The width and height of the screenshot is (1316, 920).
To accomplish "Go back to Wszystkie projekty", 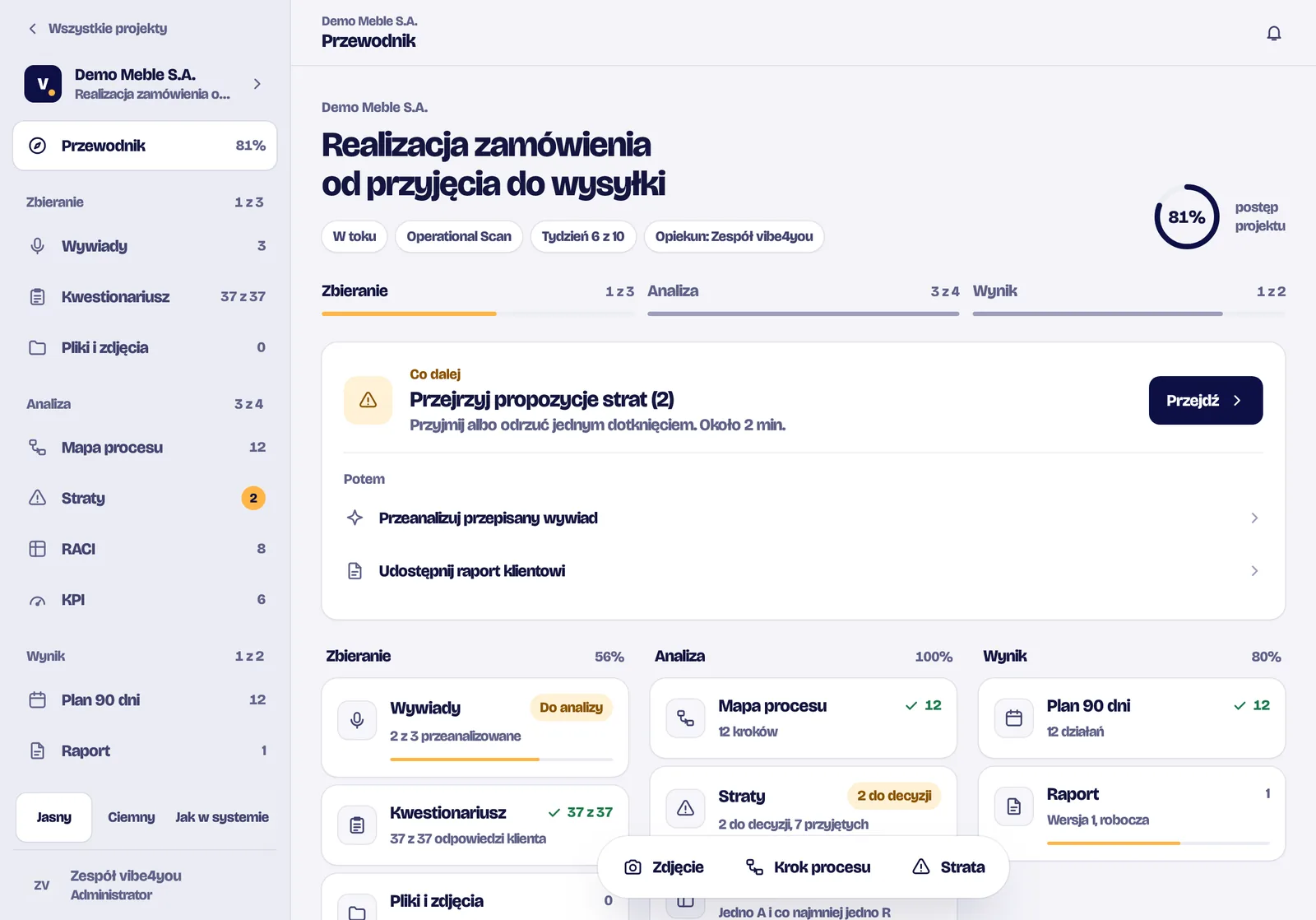I will point(97,28).
